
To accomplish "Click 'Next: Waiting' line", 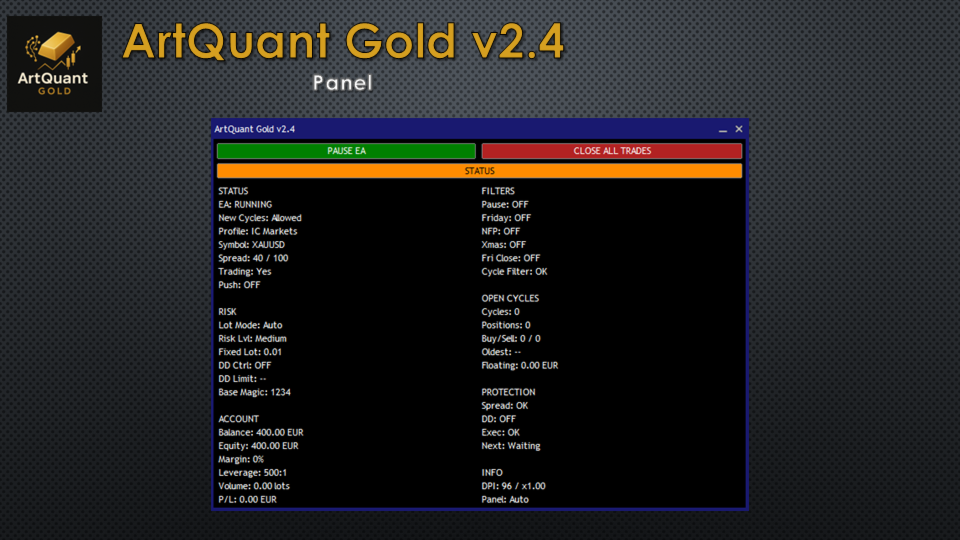I will pyautogui.click(x=511, y=446).
